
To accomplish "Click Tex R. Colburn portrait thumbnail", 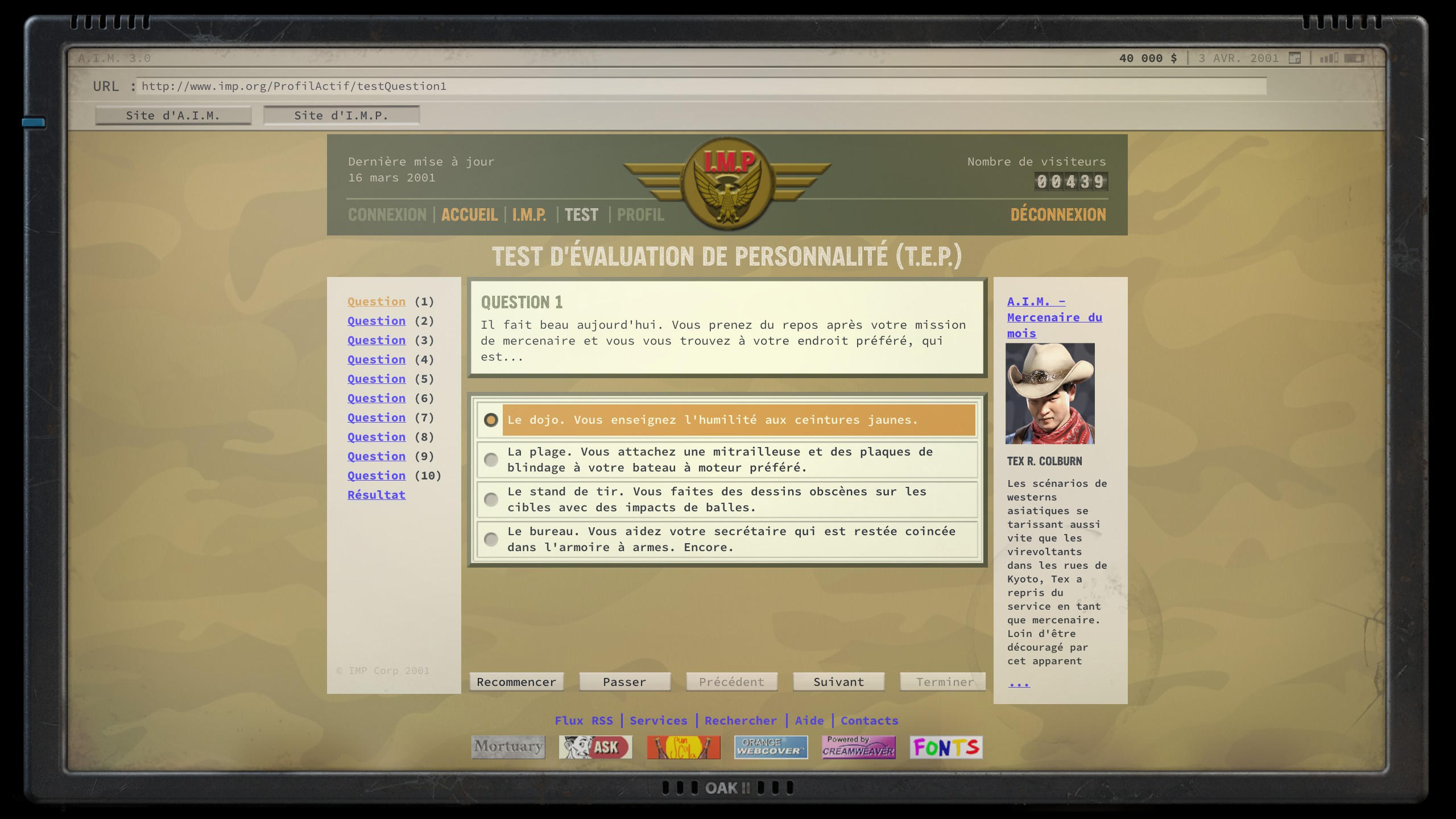I will tap(1050, 394).
